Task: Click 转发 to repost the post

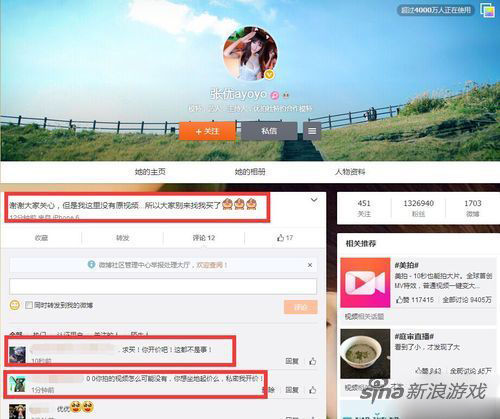Action: pyautogui.click(x=123, y=238)
